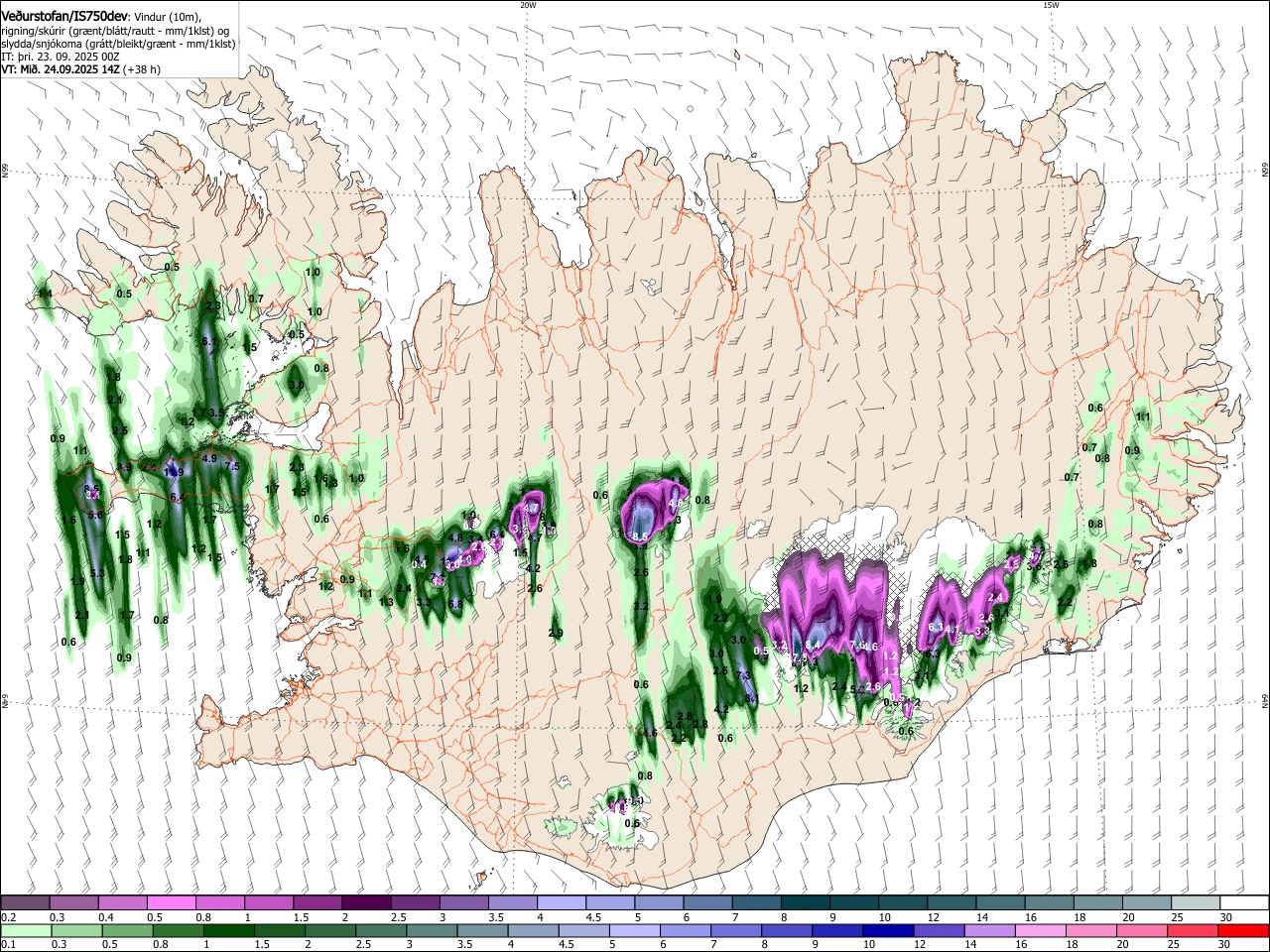
Task: Click the bright red 25–30 swatch in lower legend
Action: tap(1242, 931)
